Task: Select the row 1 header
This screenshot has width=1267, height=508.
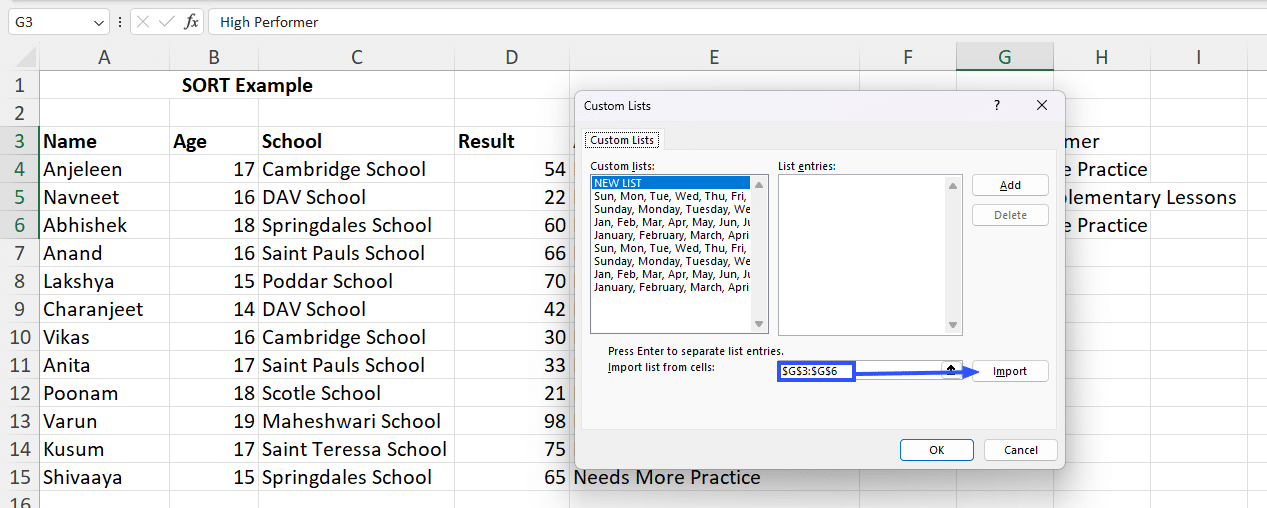Action: [20, 85]
